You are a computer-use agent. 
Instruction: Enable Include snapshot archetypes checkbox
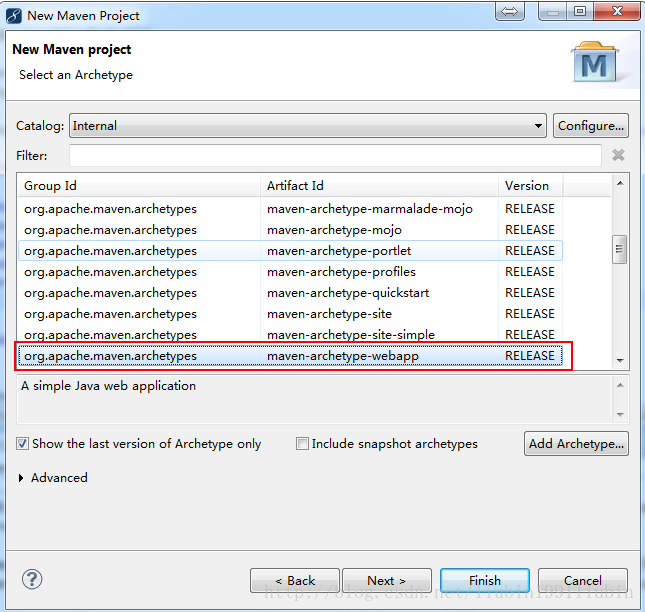coord(302,444)
